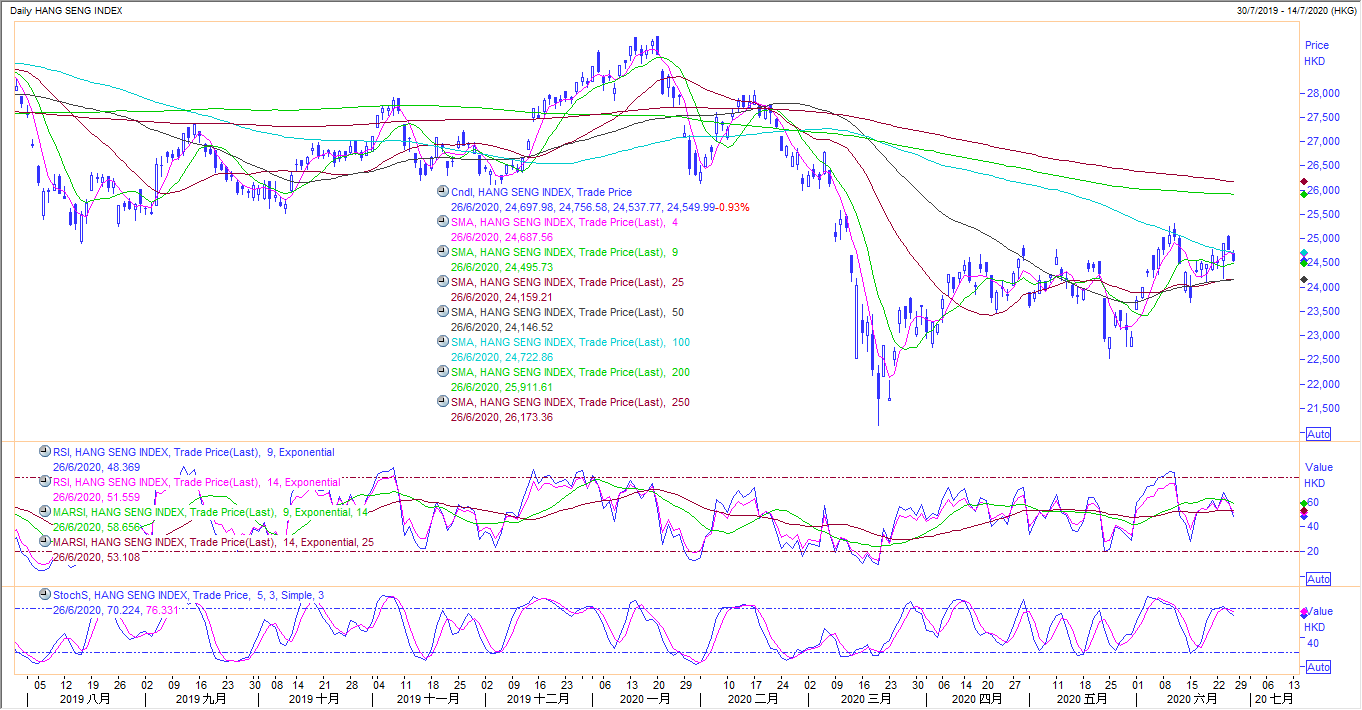Click the icon beside MARSI 9 Exponential 14 legend
1362x710 pixels.
tap(45, 511)
